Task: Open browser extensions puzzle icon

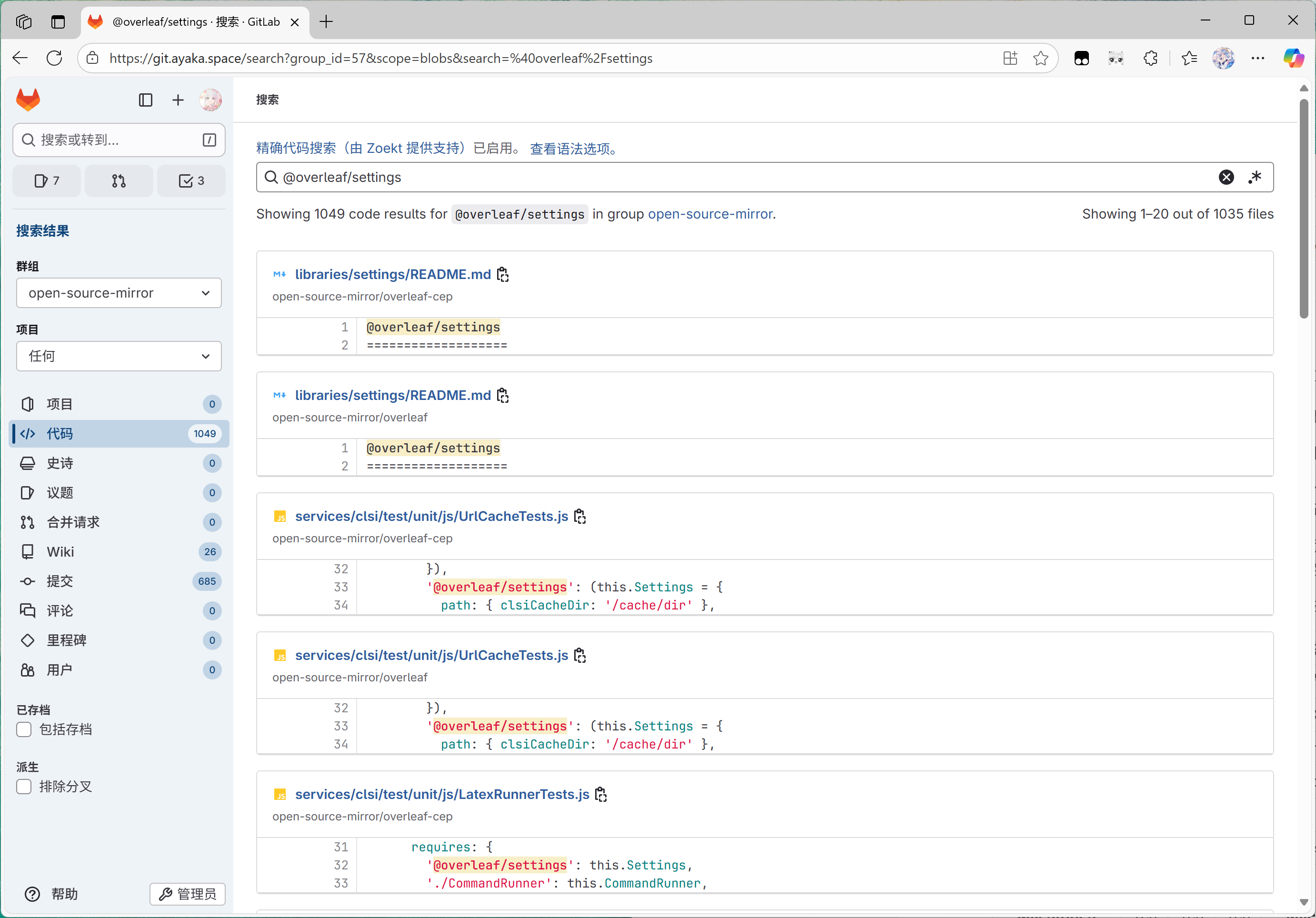Action: coord(1150,58)
